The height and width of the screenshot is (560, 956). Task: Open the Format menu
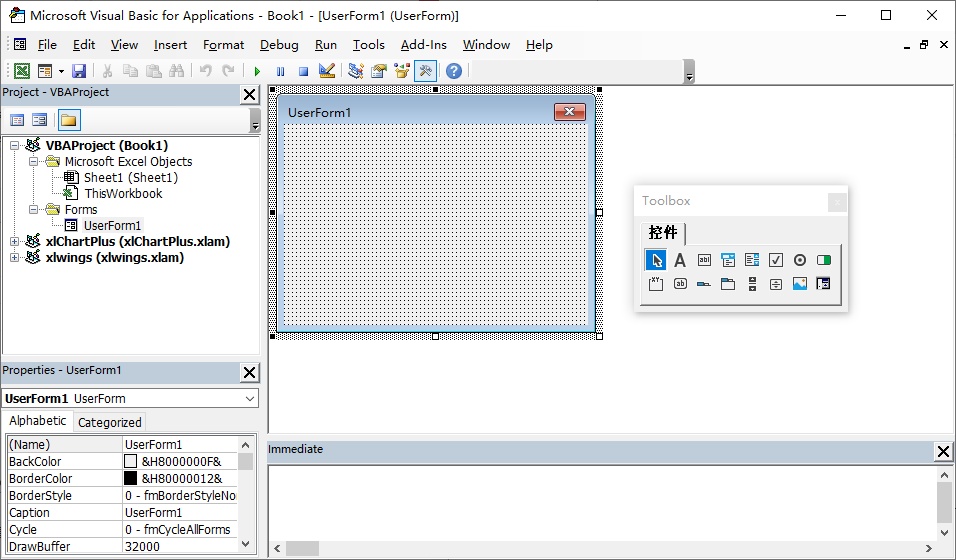coord(223,45)
